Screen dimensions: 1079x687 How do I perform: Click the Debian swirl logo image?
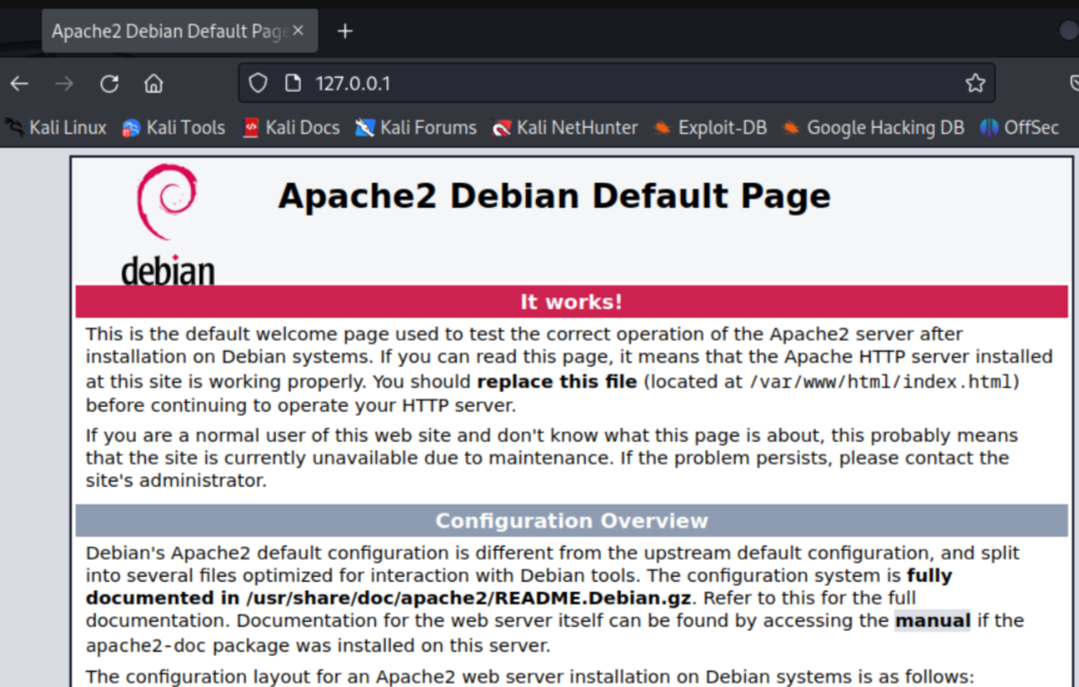[x=167, y=225]
